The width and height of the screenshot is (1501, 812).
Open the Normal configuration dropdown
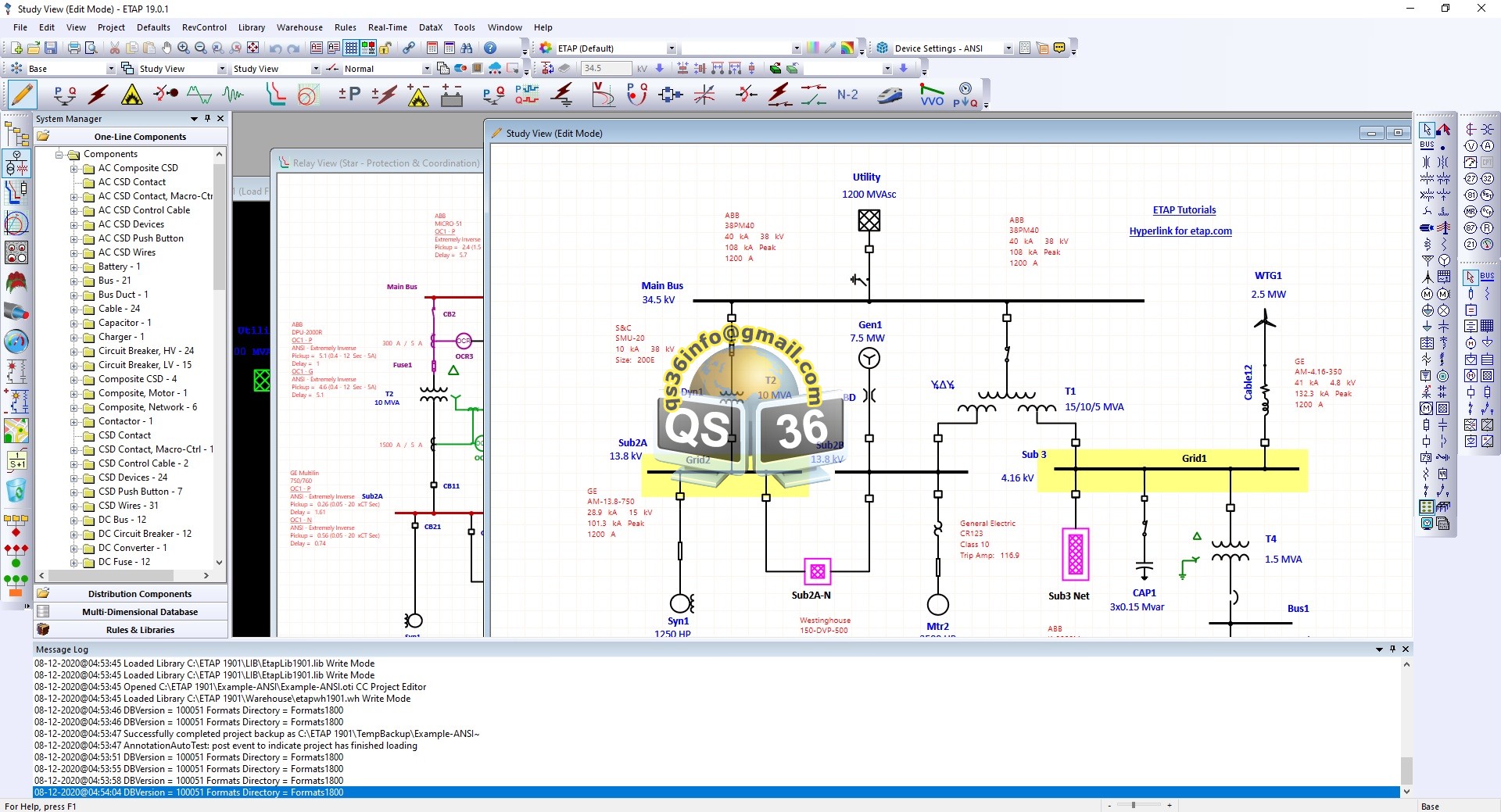427,69
